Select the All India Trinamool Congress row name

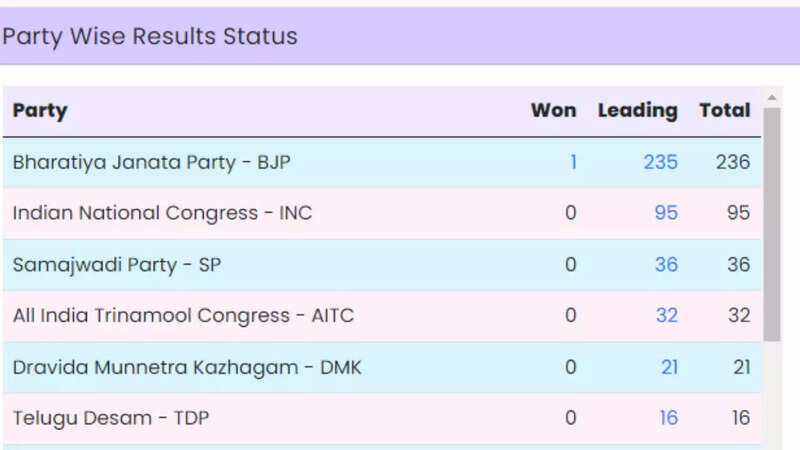183,316
